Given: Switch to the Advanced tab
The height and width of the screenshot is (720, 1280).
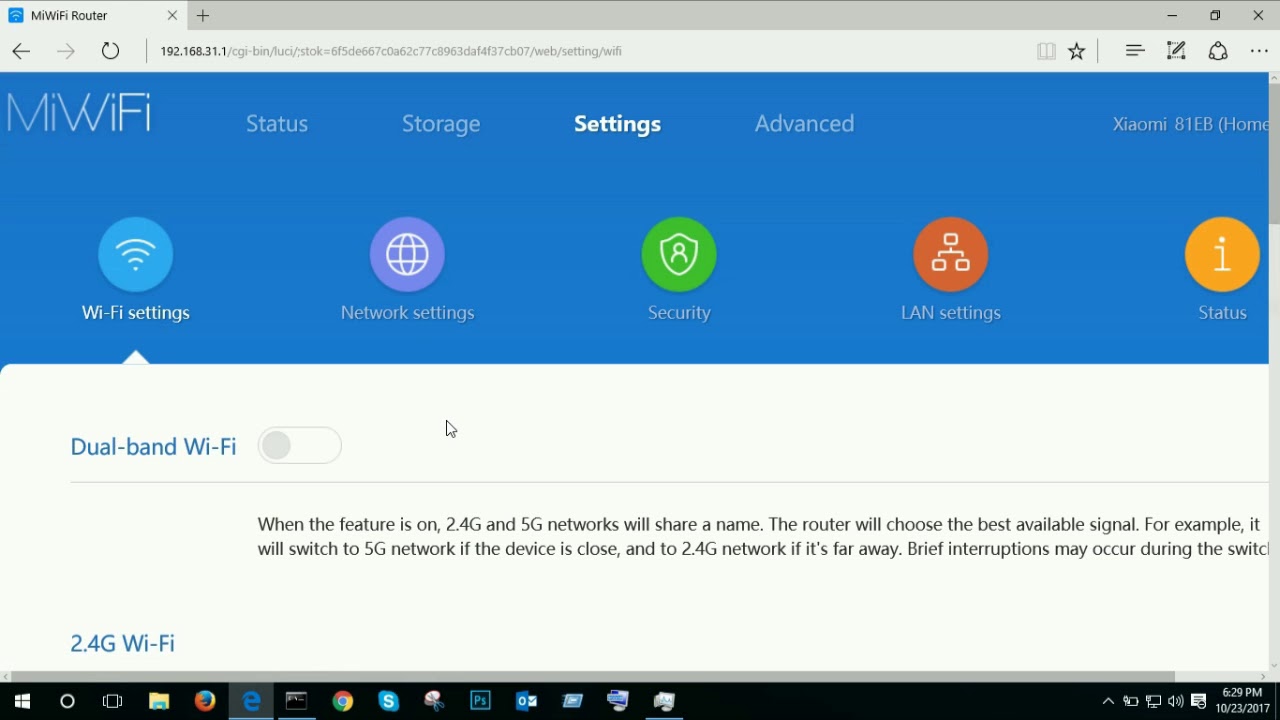Looking at the screenshot, I should pyautogui.click(x=804, y=124).
